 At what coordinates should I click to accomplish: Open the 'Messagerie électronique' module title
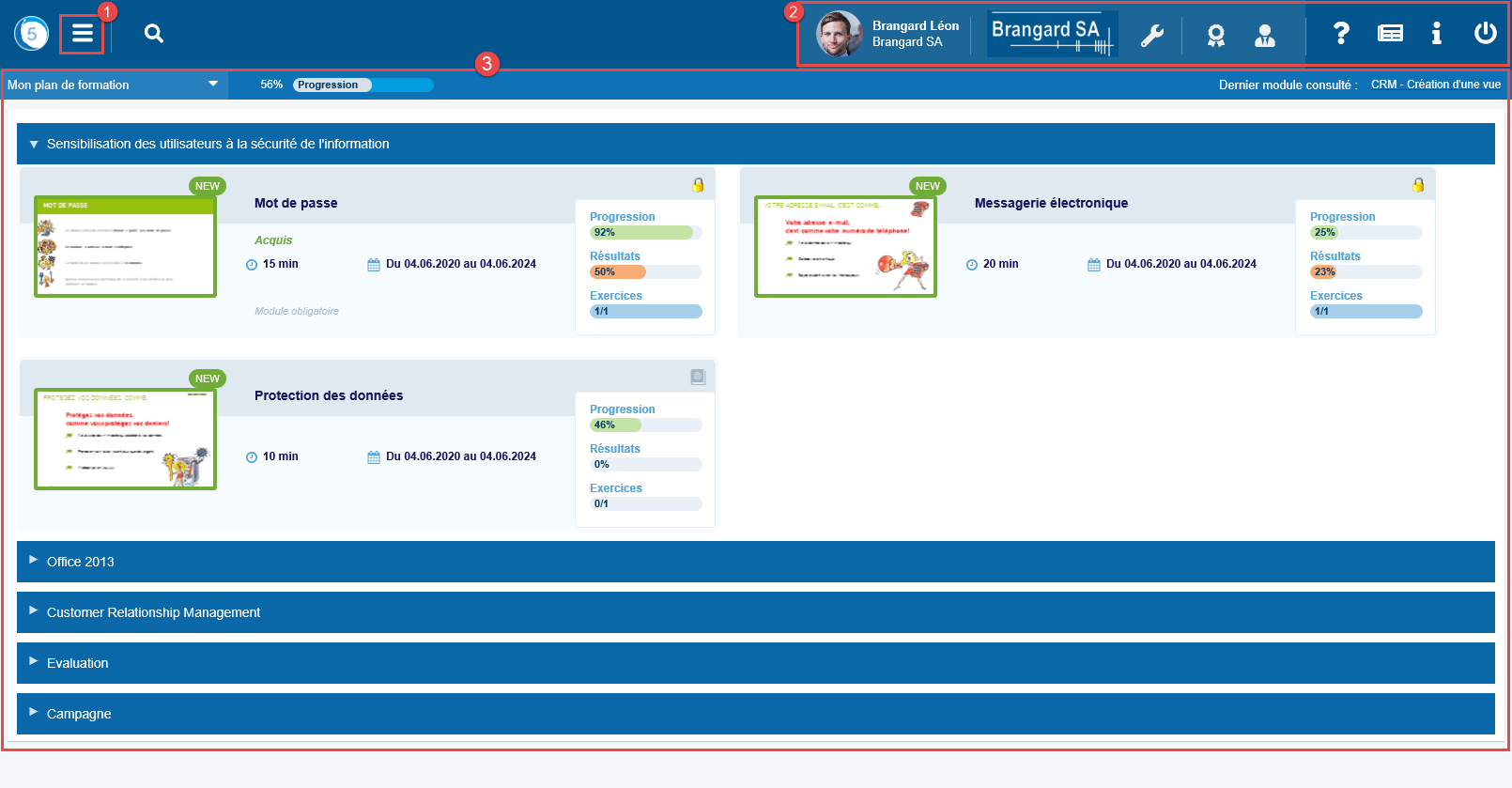pos(1051,203)
